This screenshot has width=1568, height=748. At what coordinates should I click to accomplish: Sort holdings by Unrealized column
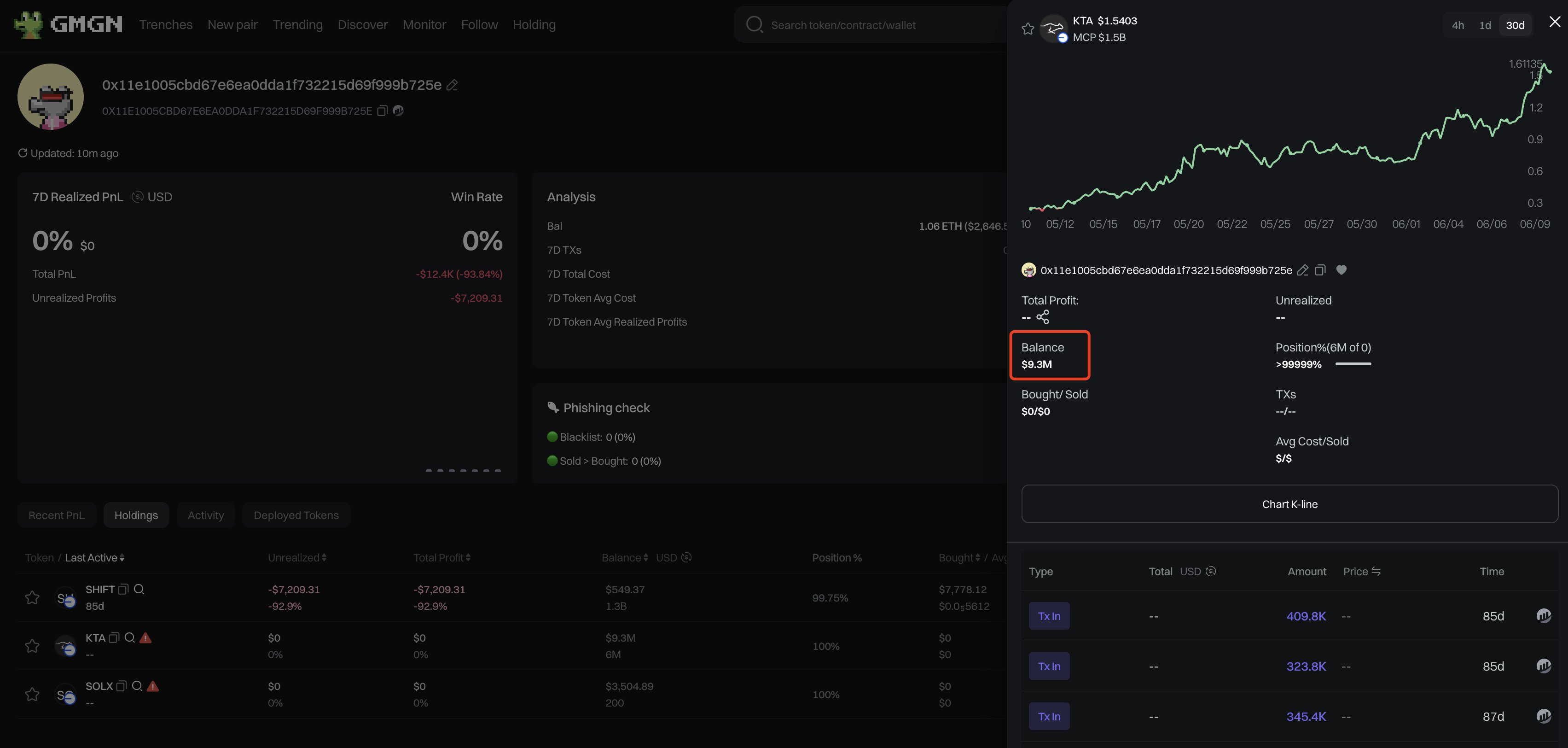297,557
